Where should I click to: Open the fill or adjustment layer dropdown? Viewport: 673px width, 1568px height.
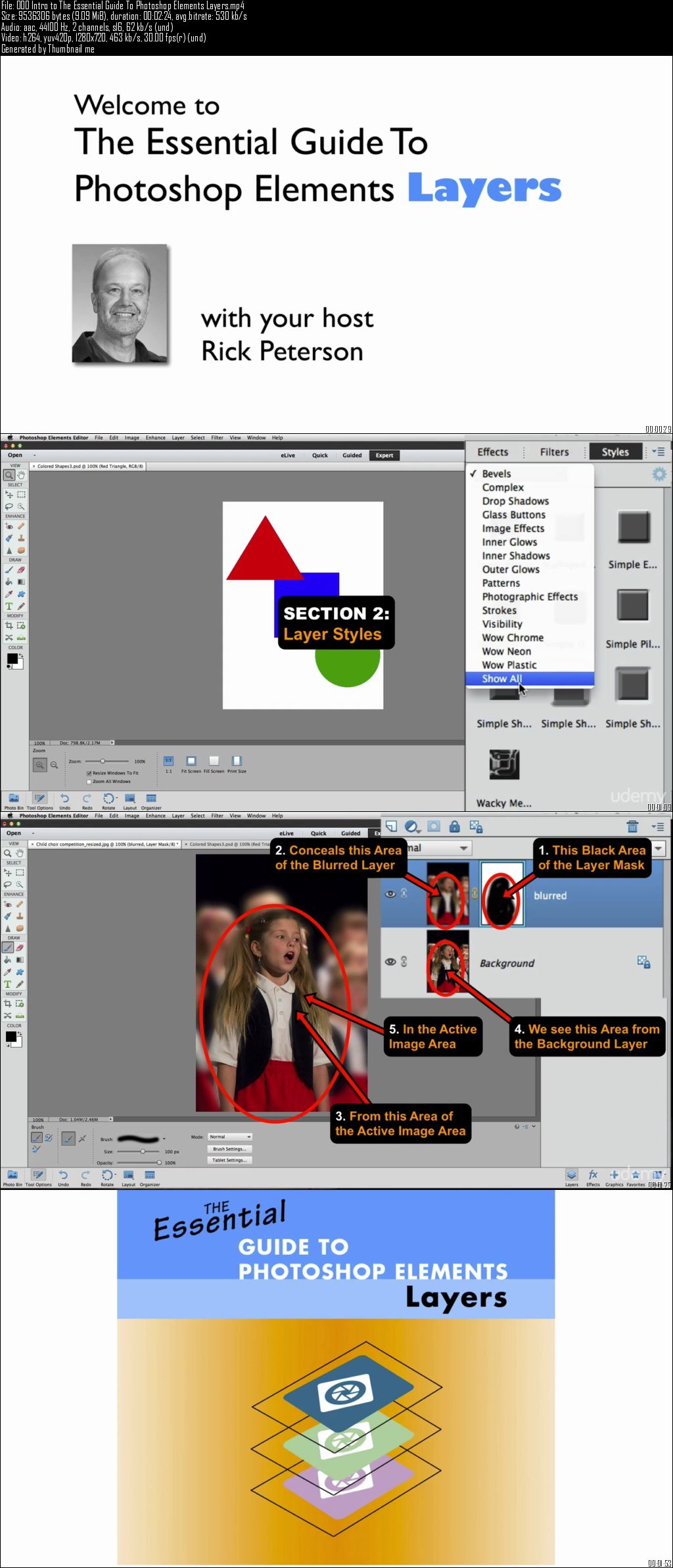(413, 826)
